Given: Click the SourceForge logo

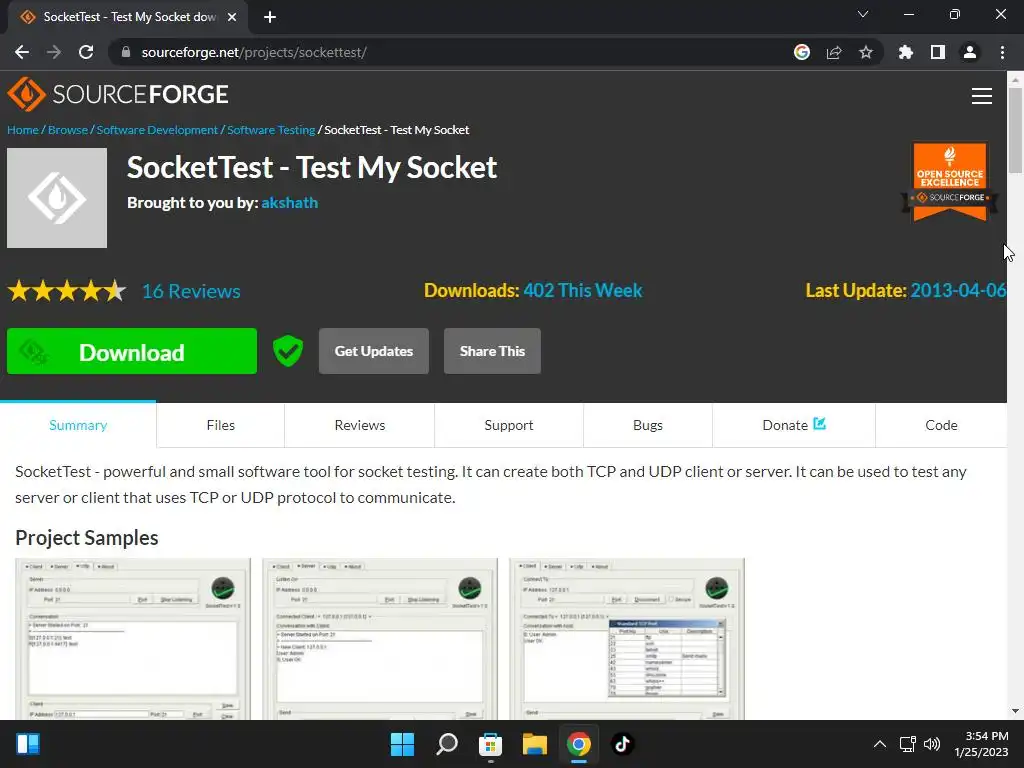Looking at the screenshot, I should pos(118,94).
